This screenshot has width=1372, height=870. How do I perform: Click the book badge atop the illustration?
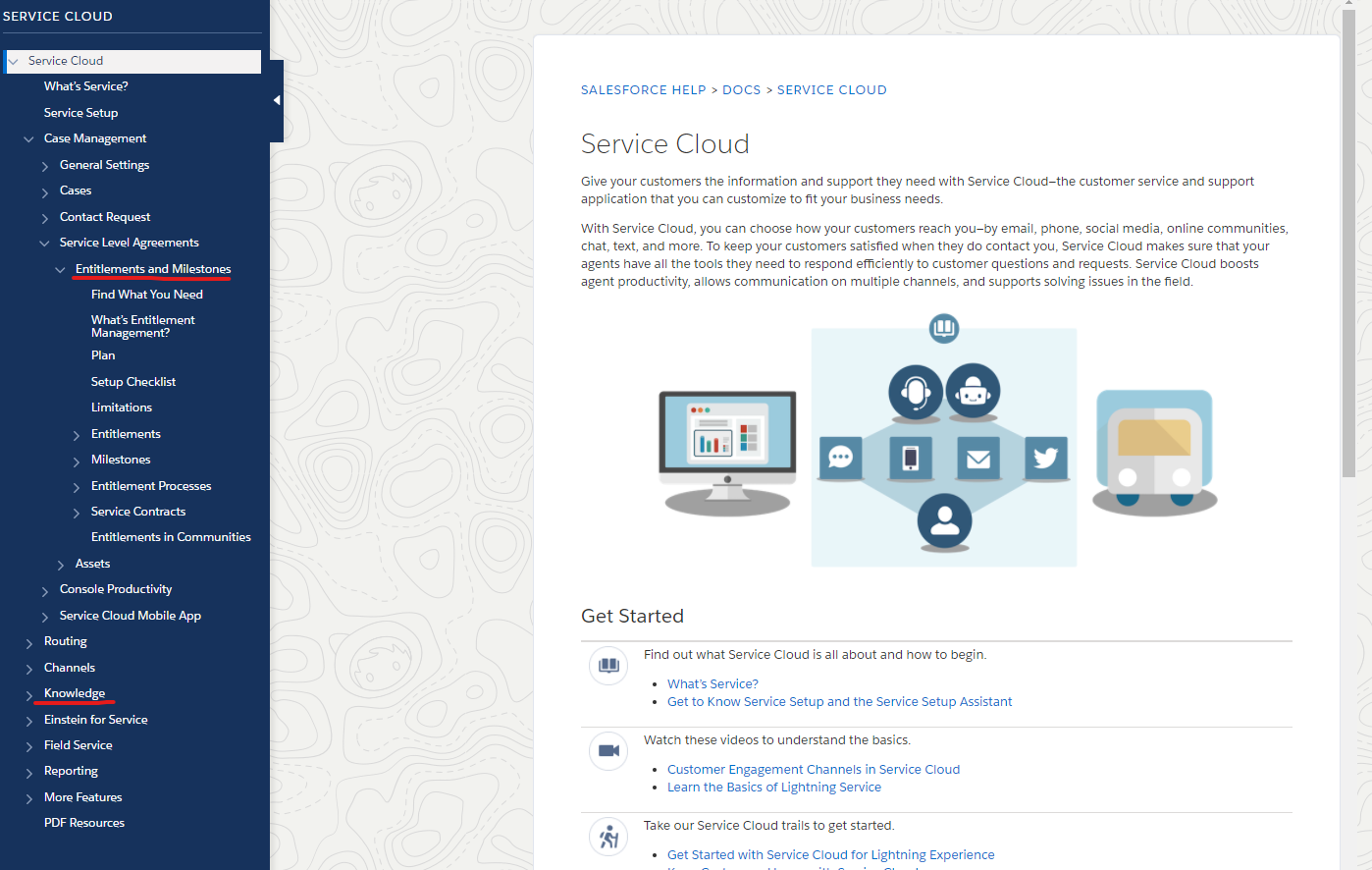point(944,328)
